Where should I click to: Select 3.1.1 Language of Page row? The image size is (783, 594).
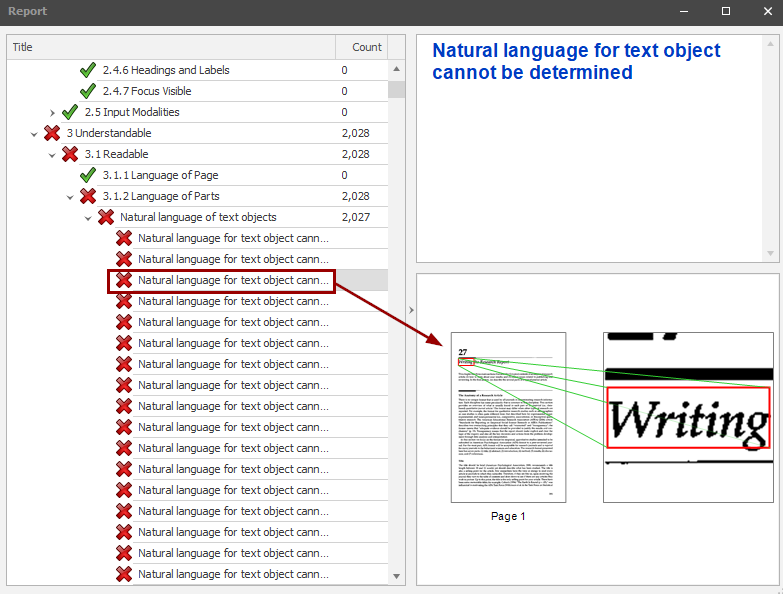197,175
